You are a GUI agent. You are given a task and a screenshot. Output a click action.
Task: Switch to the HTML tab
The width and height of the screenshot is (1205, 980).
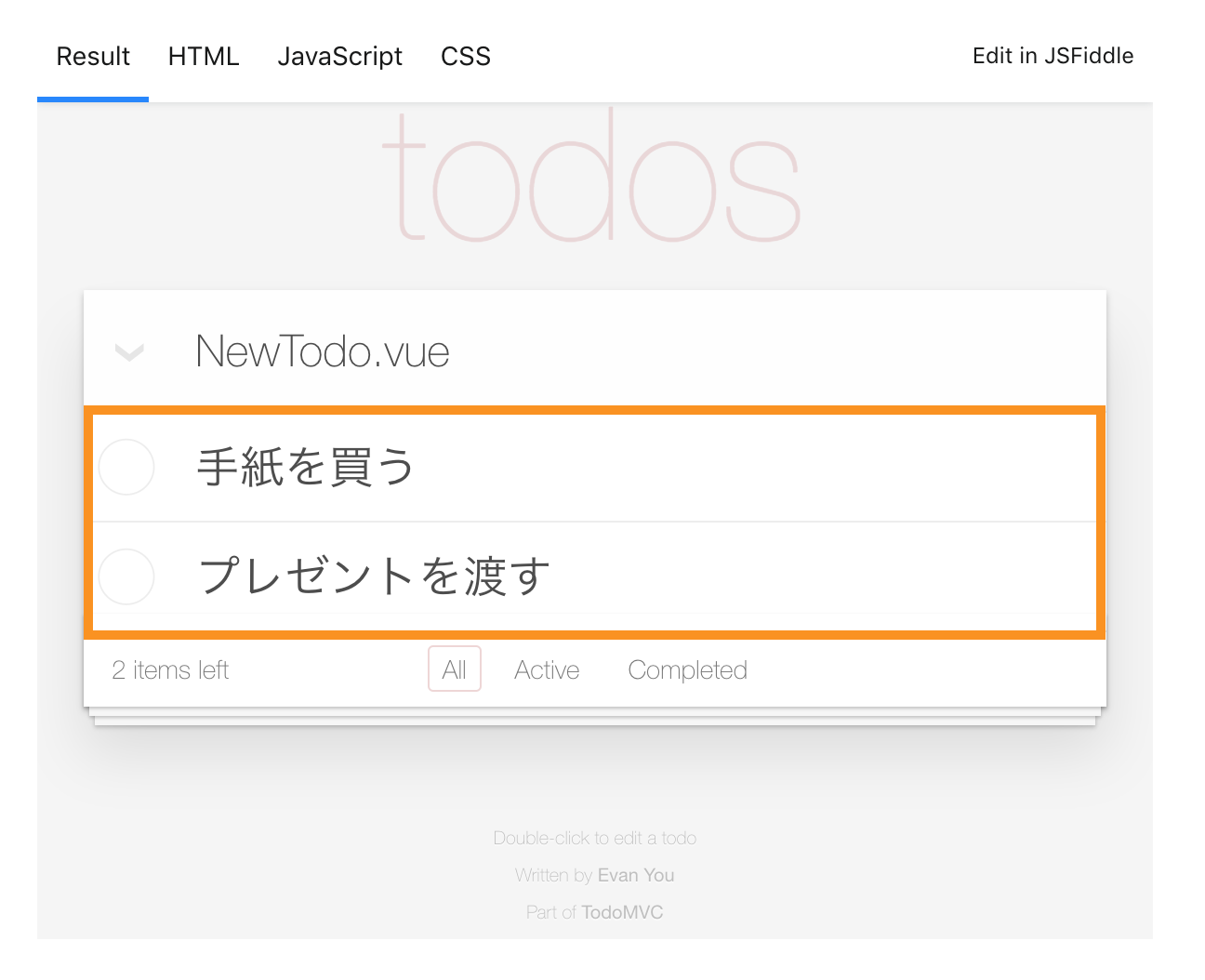[x=203, y=56]
